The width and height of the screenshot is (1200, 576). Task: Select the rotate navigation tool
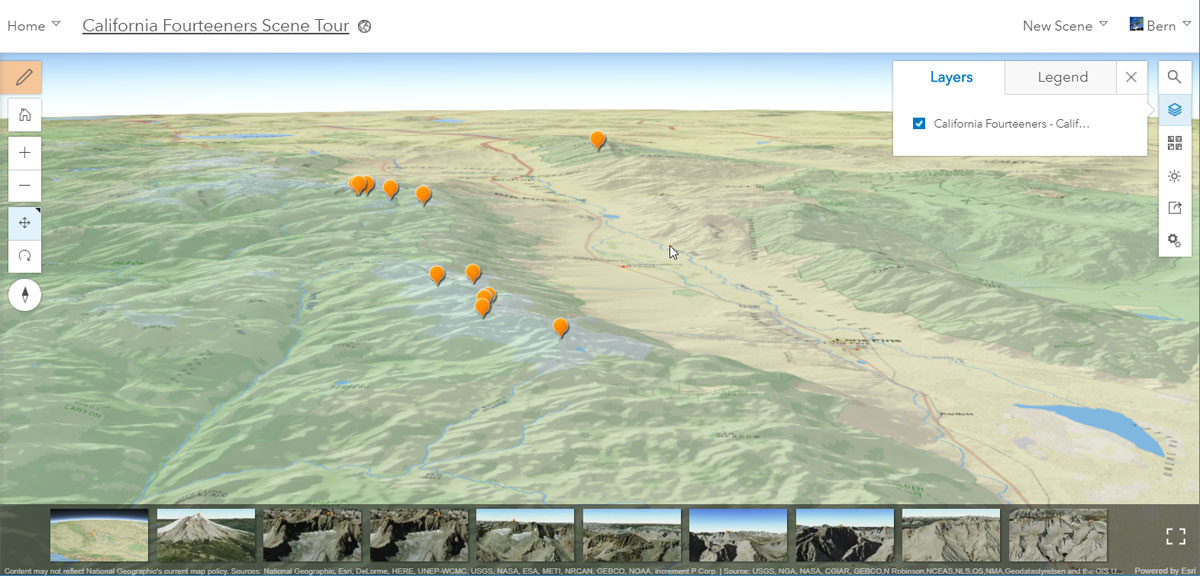coord(24,256)
